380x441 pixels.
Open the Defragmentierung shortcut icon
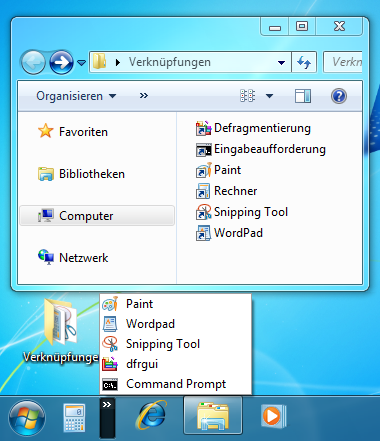pyautogui.click(x=203, y=128)
